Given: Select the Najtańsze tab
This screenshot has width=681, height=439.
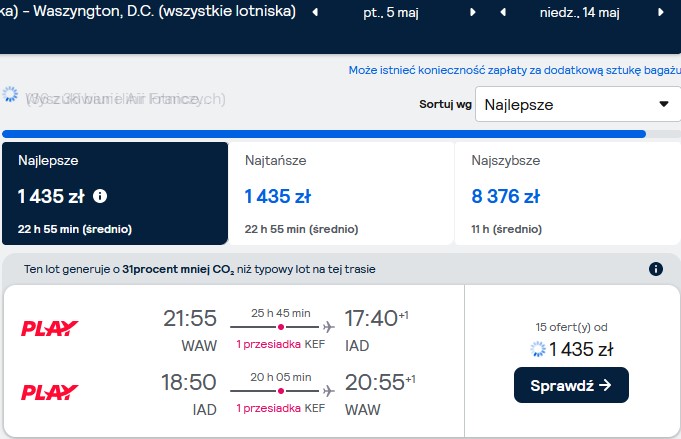Looking at the screenshot, I should [x=341, y=193].
